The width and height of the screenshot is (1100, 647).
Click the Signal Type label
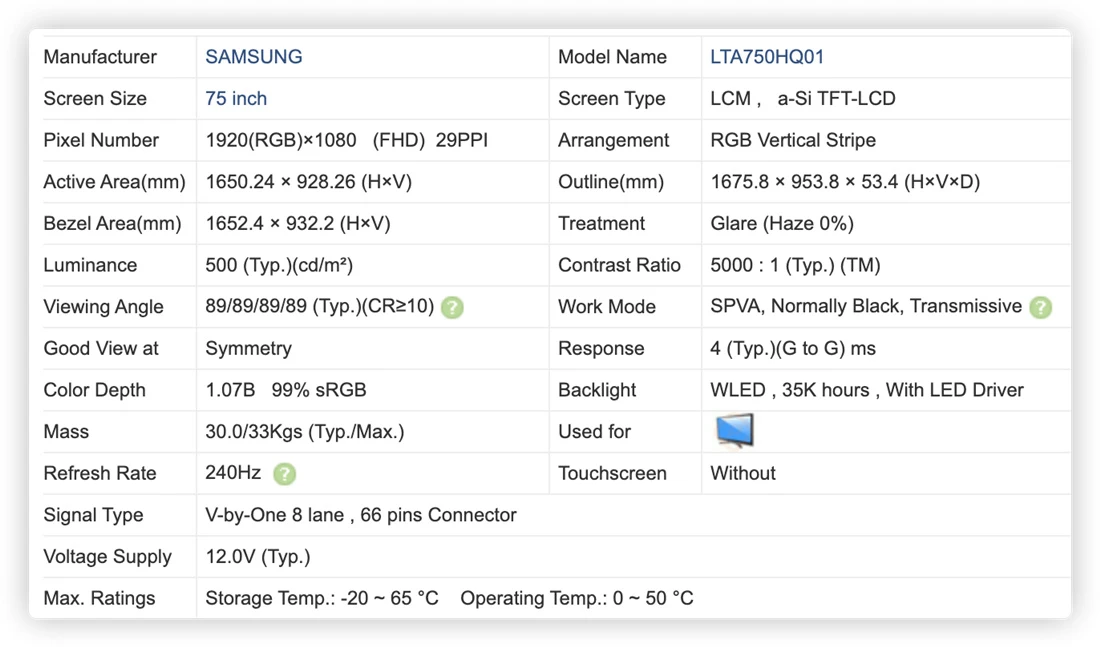(x=93, y=515)
